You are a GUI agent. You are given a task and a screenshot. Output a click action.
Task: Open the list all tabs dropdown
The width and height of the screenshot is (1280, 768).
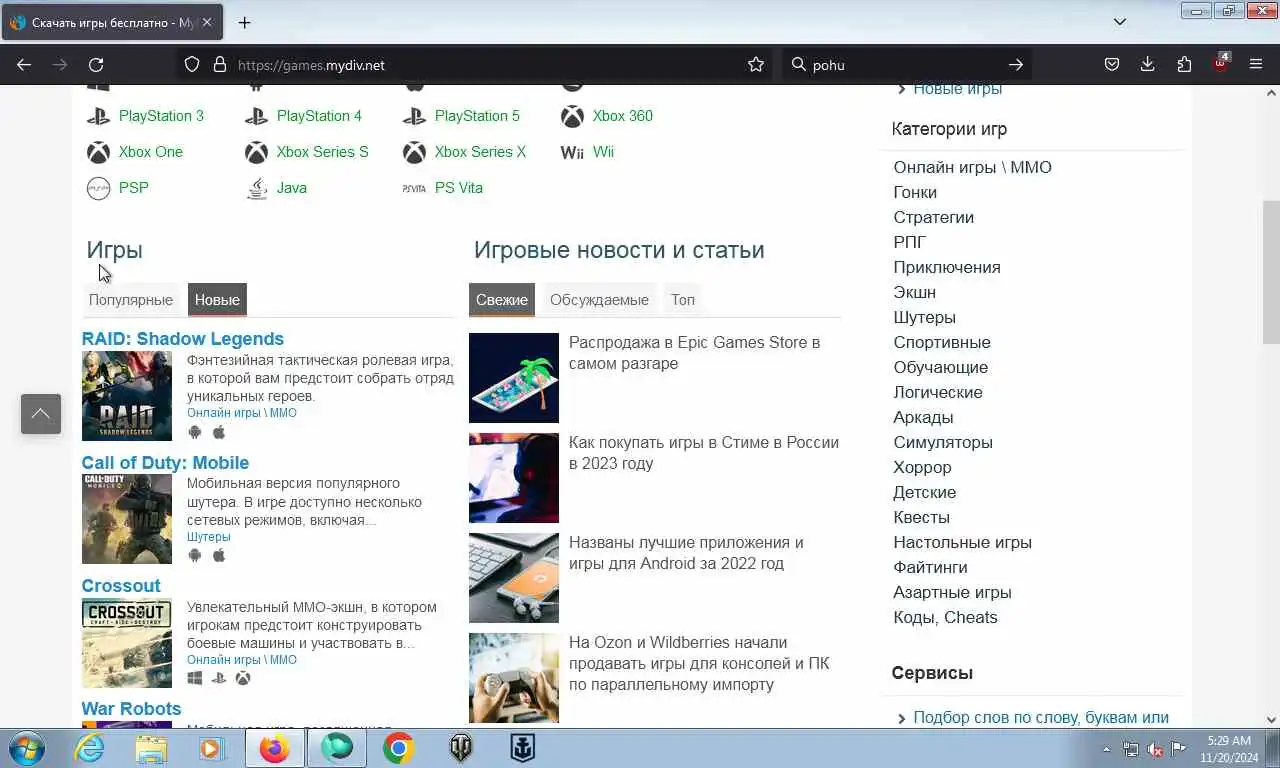pyautogui.click(x=1120, y=21)
